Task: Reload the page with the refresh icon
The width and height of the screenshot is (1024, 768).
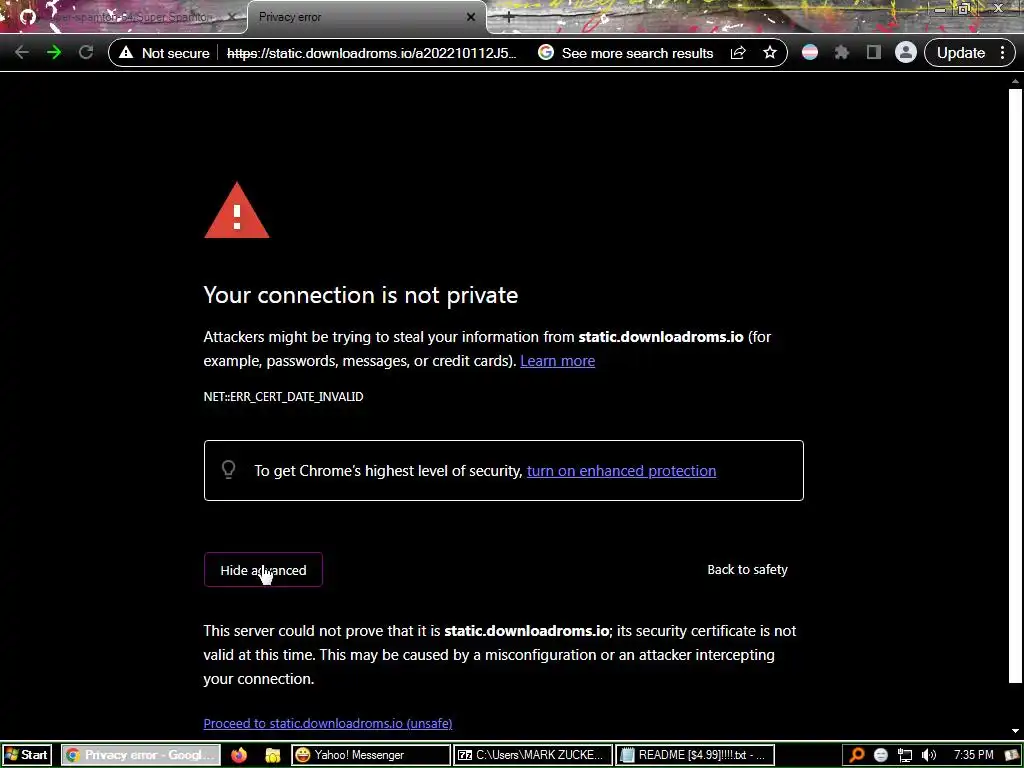Action: tap(86, 53)
